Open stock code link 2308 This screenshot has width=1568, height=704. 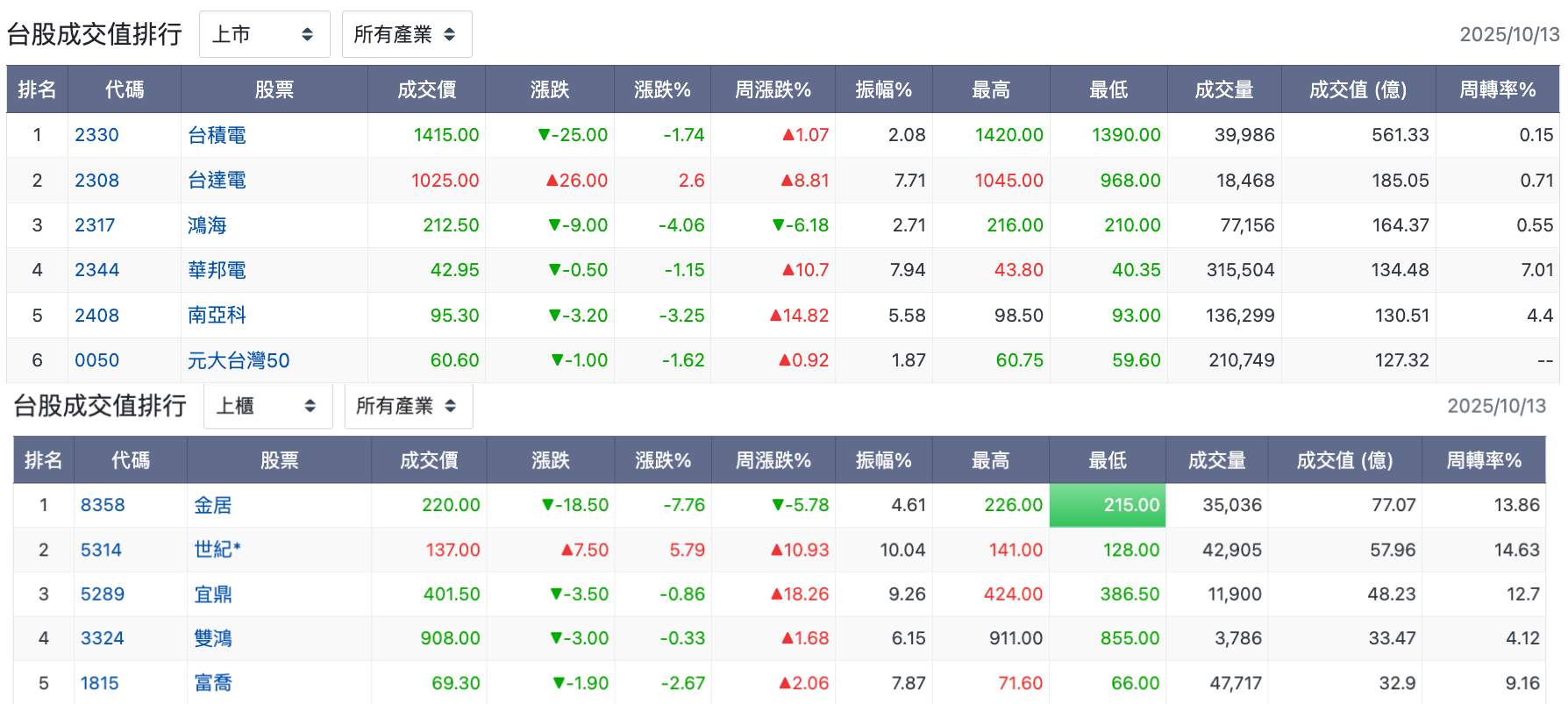click(x=96, y=181)
